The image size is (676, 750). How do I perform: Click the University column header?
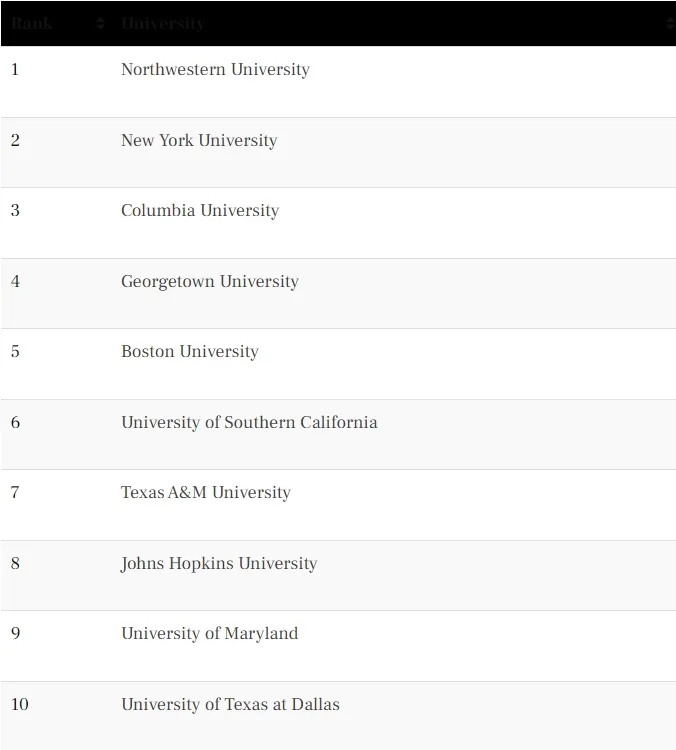163,23
